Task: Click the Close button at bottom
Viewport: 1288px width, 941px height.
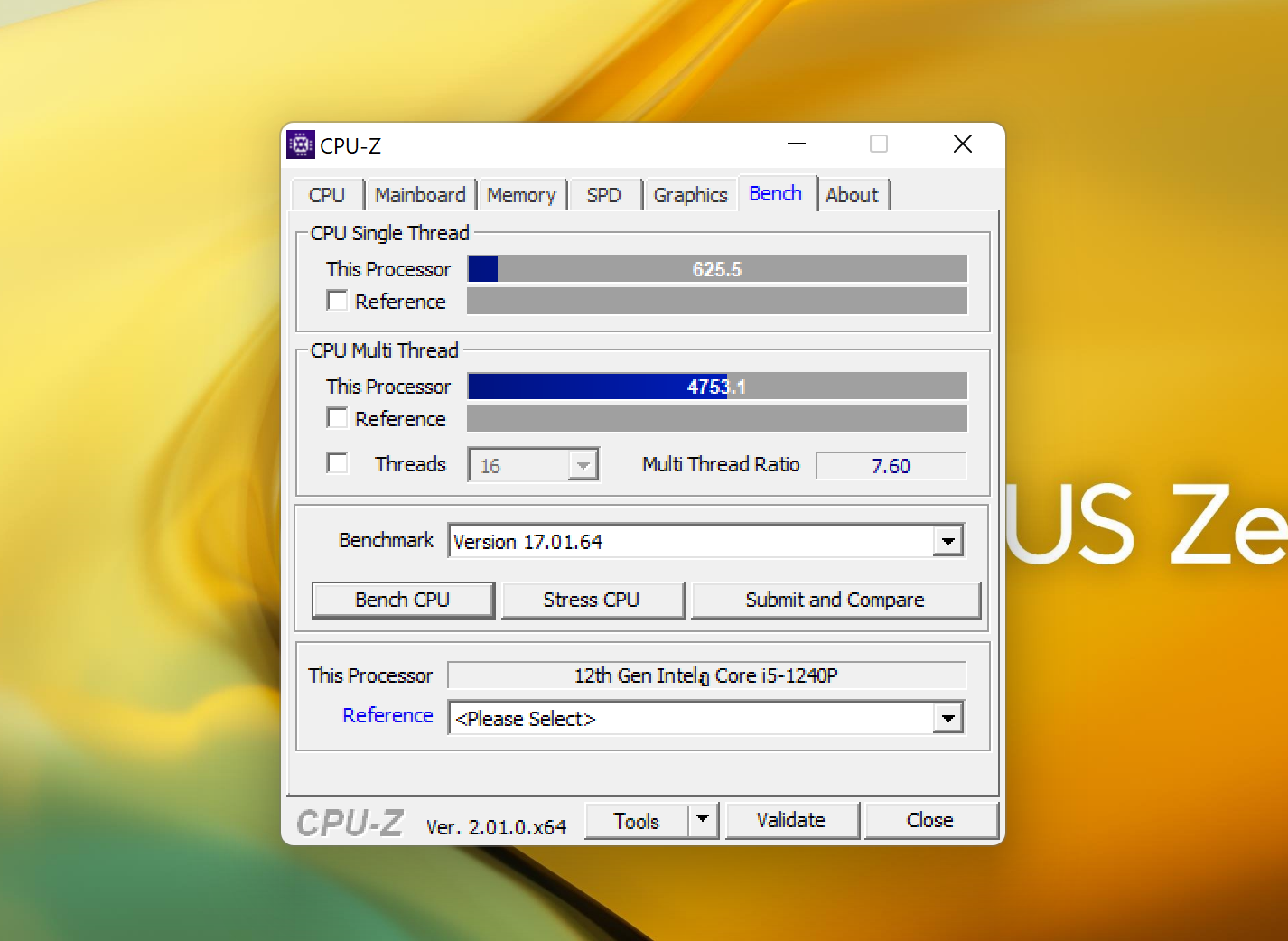Action: point(930,820)
